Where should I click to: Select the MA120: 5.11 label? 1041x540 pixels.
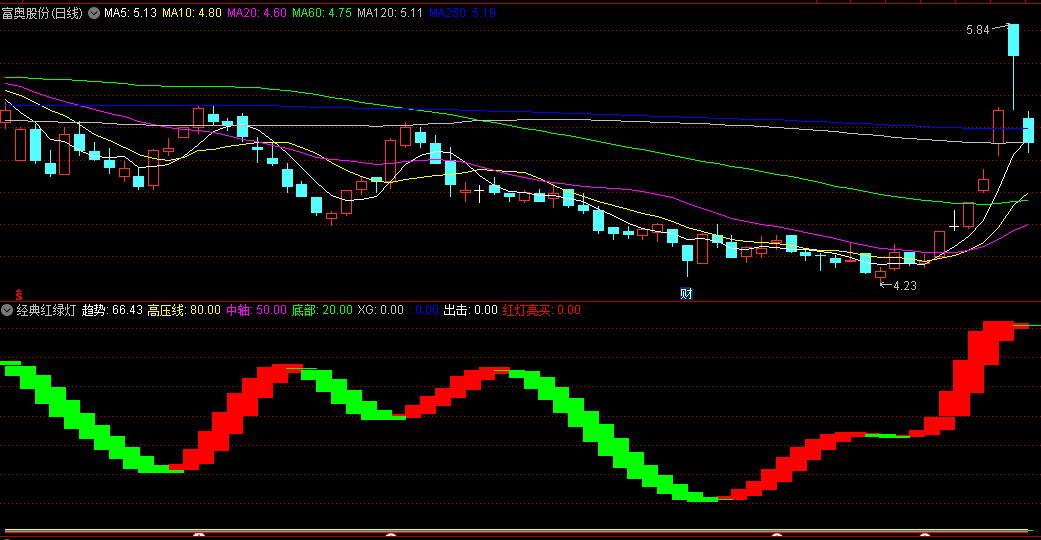(x=390, y=13)
